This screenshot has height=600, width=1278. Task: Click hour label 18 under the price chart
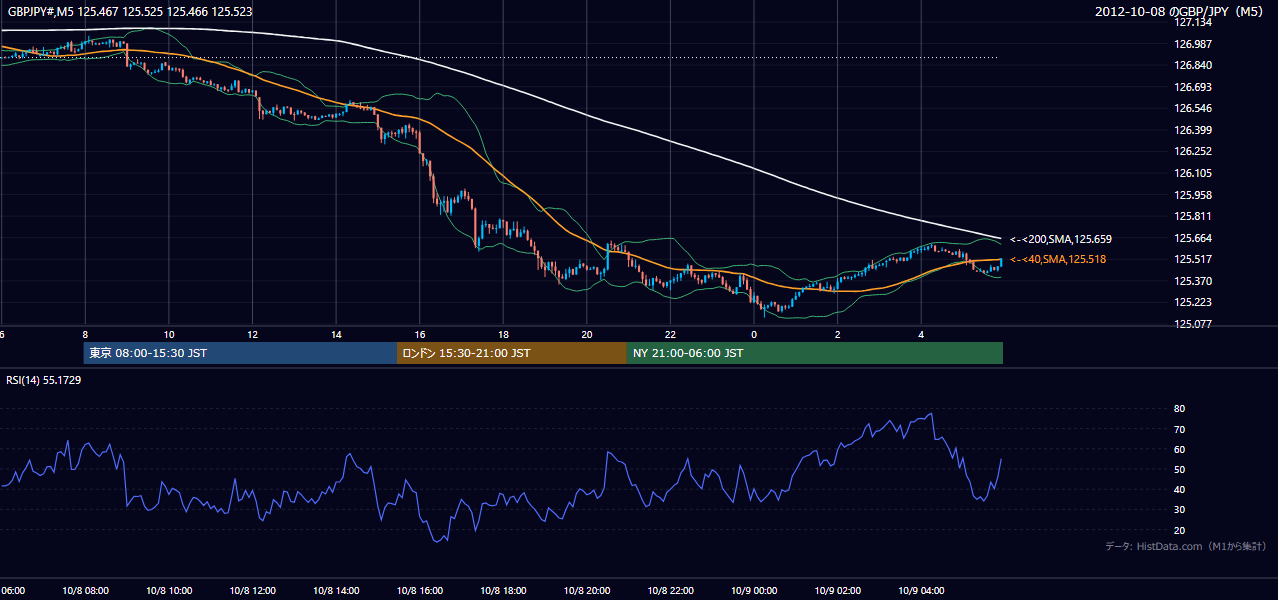504,334
